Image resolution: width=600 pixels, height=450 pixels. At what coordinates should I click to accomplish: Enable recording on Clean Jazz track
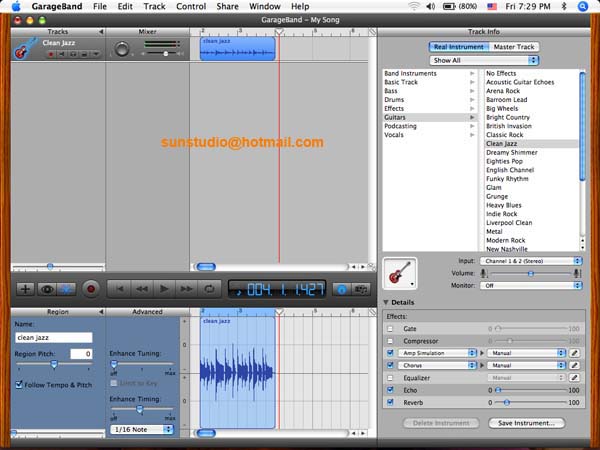tap(51, 54)
